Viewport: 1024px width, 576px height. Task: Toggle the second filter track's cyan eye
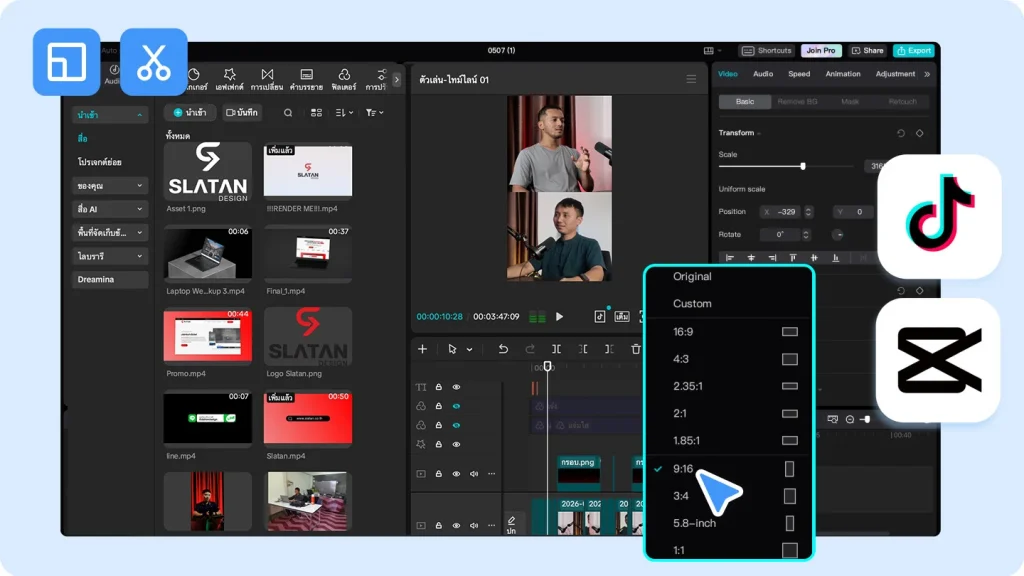[x=456, y=425]
